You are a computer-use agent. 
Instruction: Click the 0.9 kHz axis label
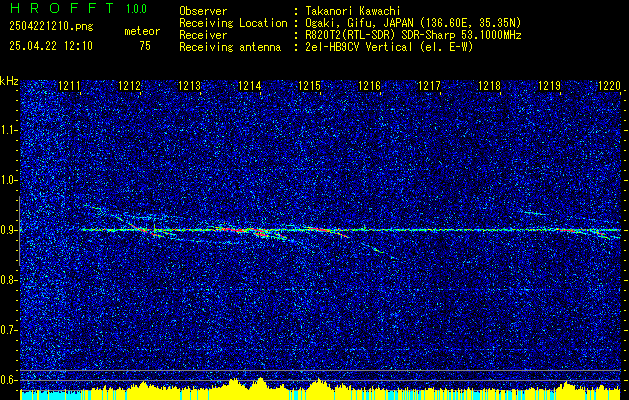9,230
